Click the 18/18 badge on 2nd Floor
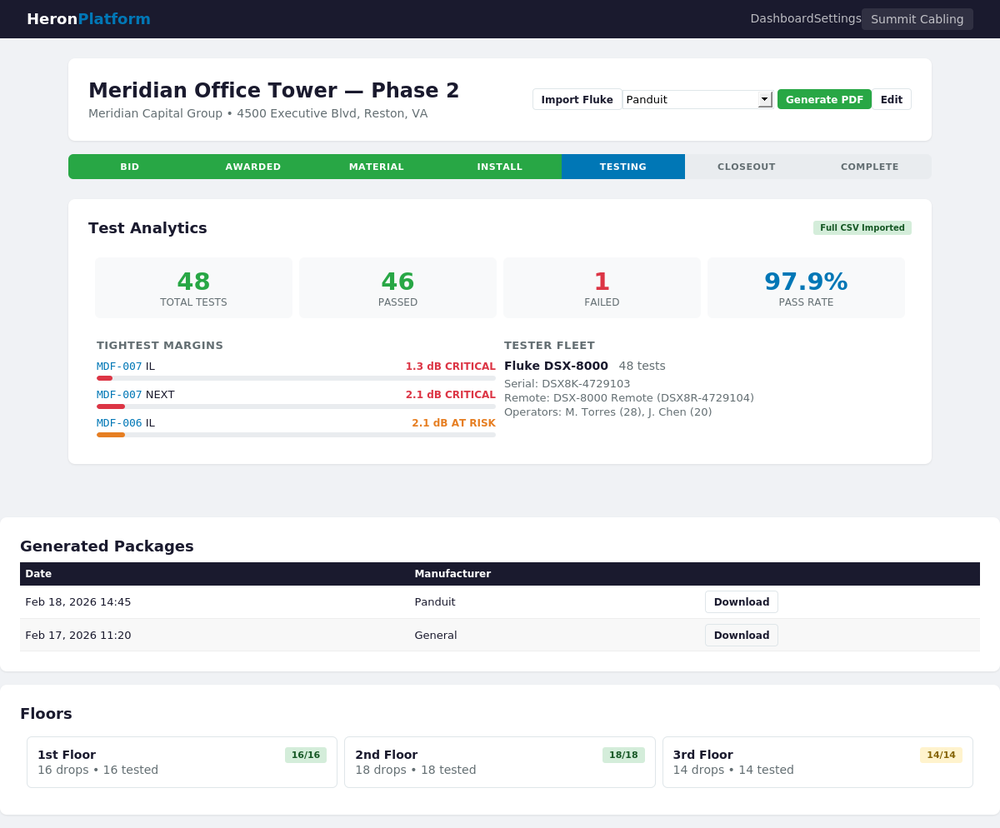Viewport: 1000px width, 828px height. 623,755
